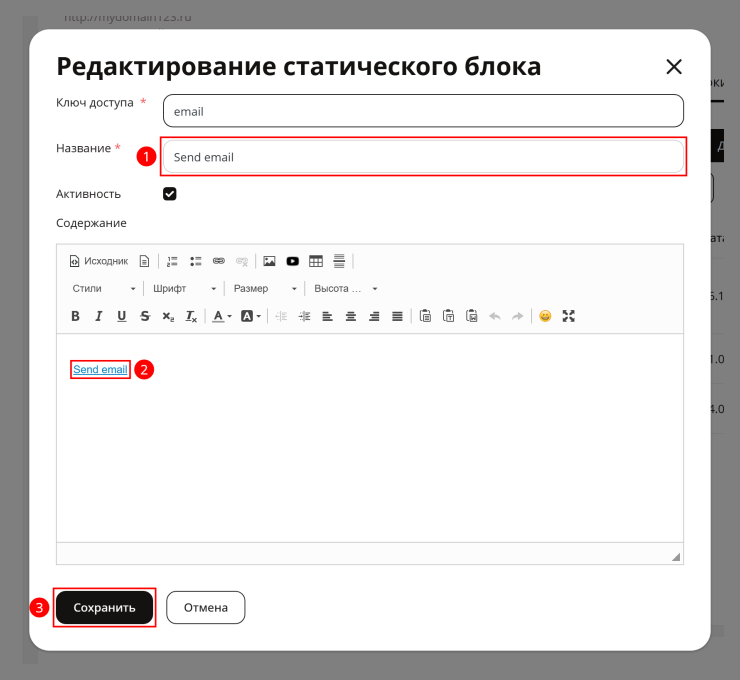The image size is (740, 680).
Task: Insert a horizontal line
Action: point(339,261)
